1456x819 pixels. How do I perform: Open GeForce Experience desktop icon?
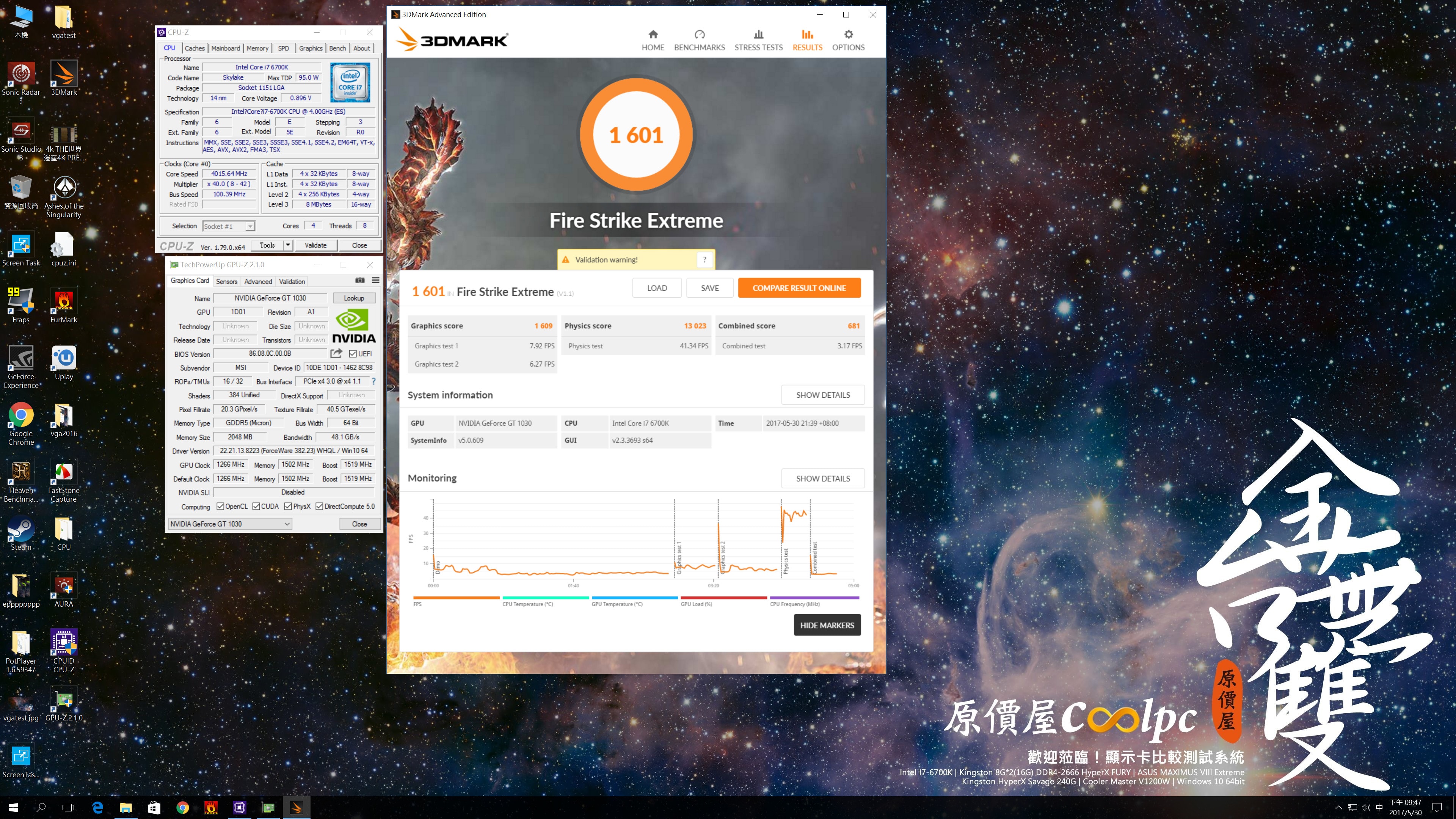(21, 367)
